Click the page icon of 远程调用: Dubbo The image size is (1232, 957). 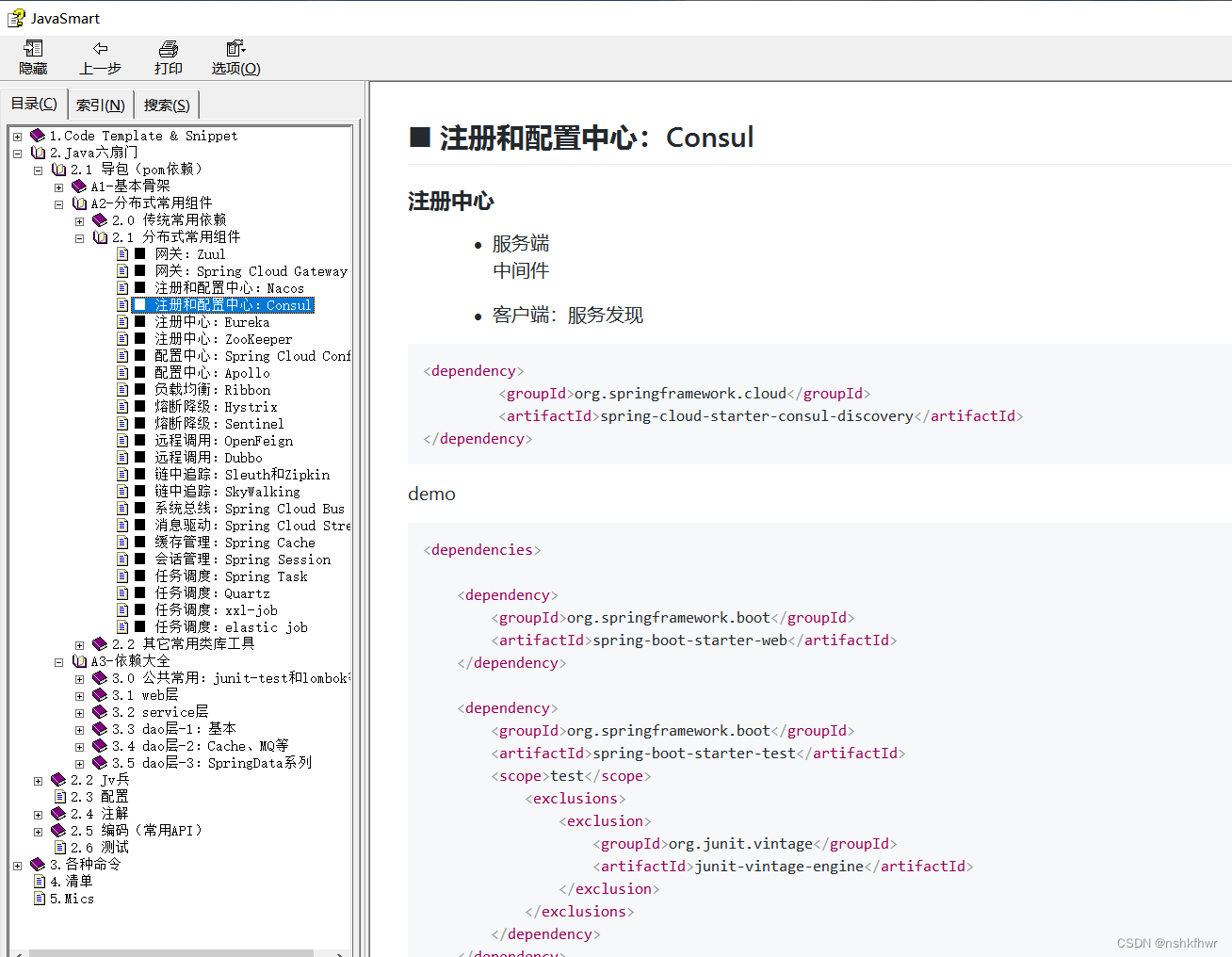tap(122, 458)
